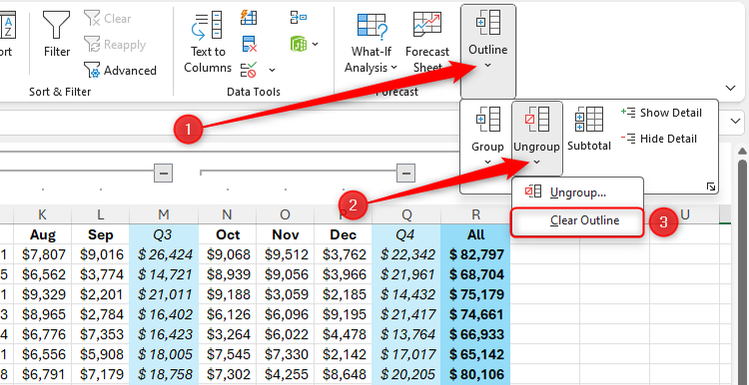This screenshot has height=385, width=749.
Task: Select column K header
Action: [x=43, y=215]
